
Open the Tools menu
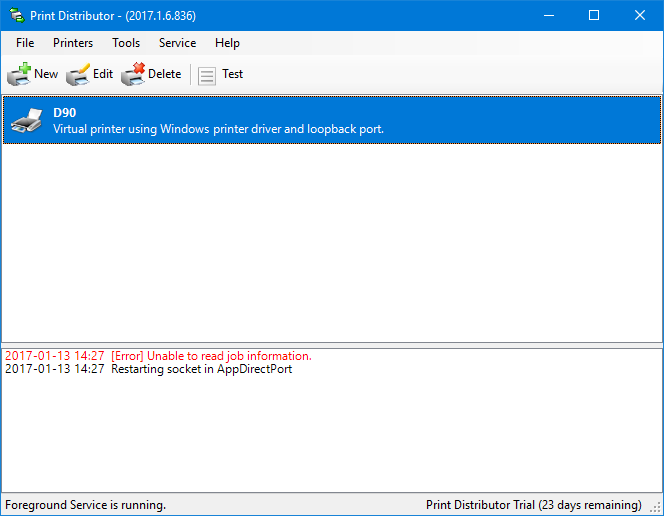coord(126,43)
